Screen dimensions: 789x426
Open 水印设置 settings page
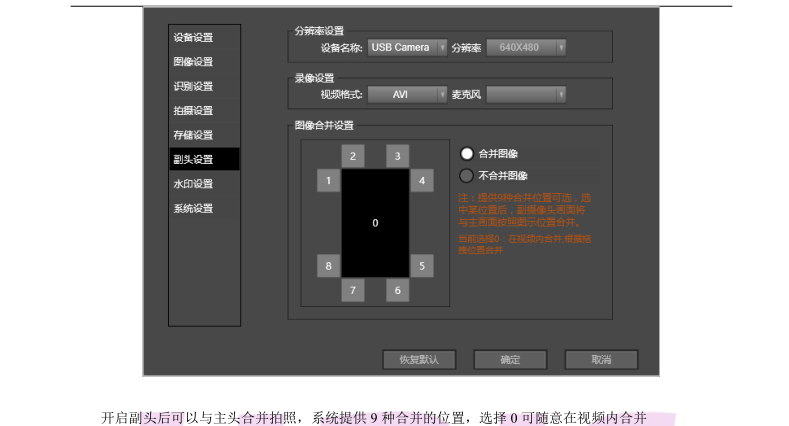(x=193, y=184)
